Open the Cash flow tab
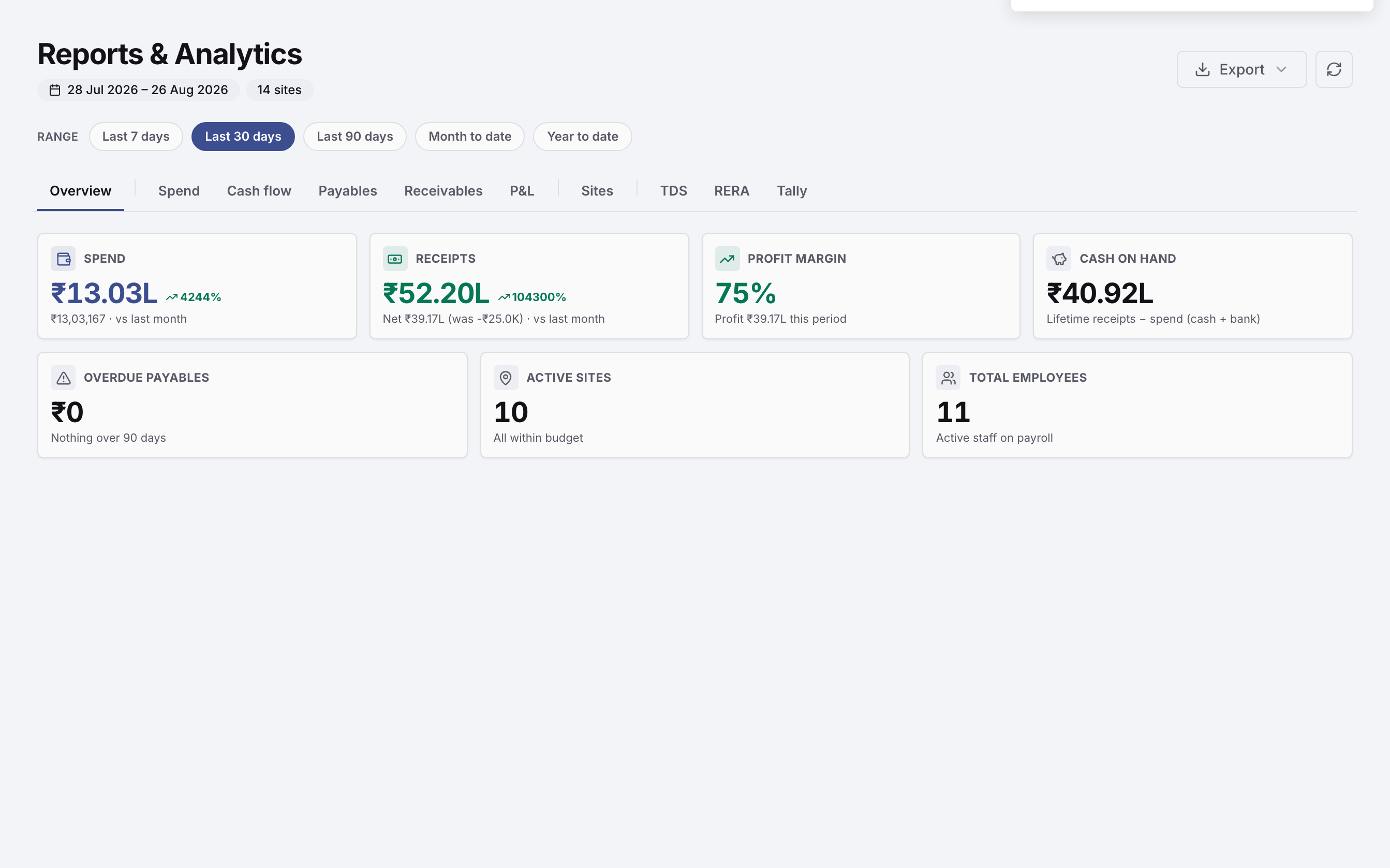 (x=259, y=191)
